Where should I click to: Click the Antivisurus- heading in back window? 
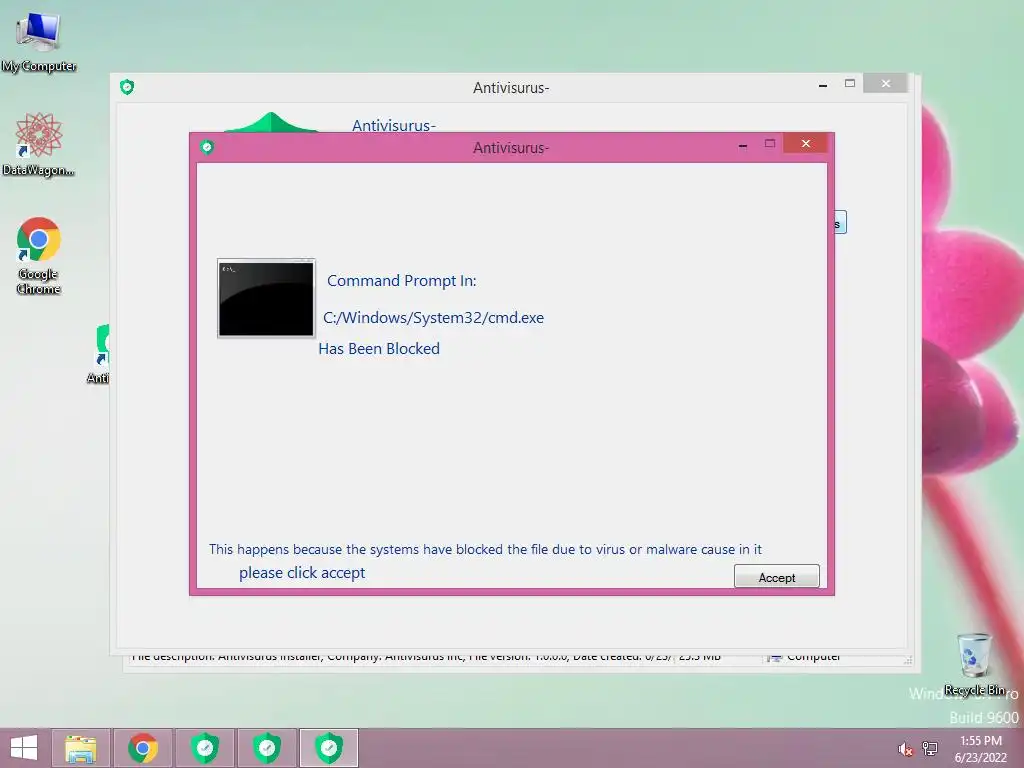pos(394,125)
